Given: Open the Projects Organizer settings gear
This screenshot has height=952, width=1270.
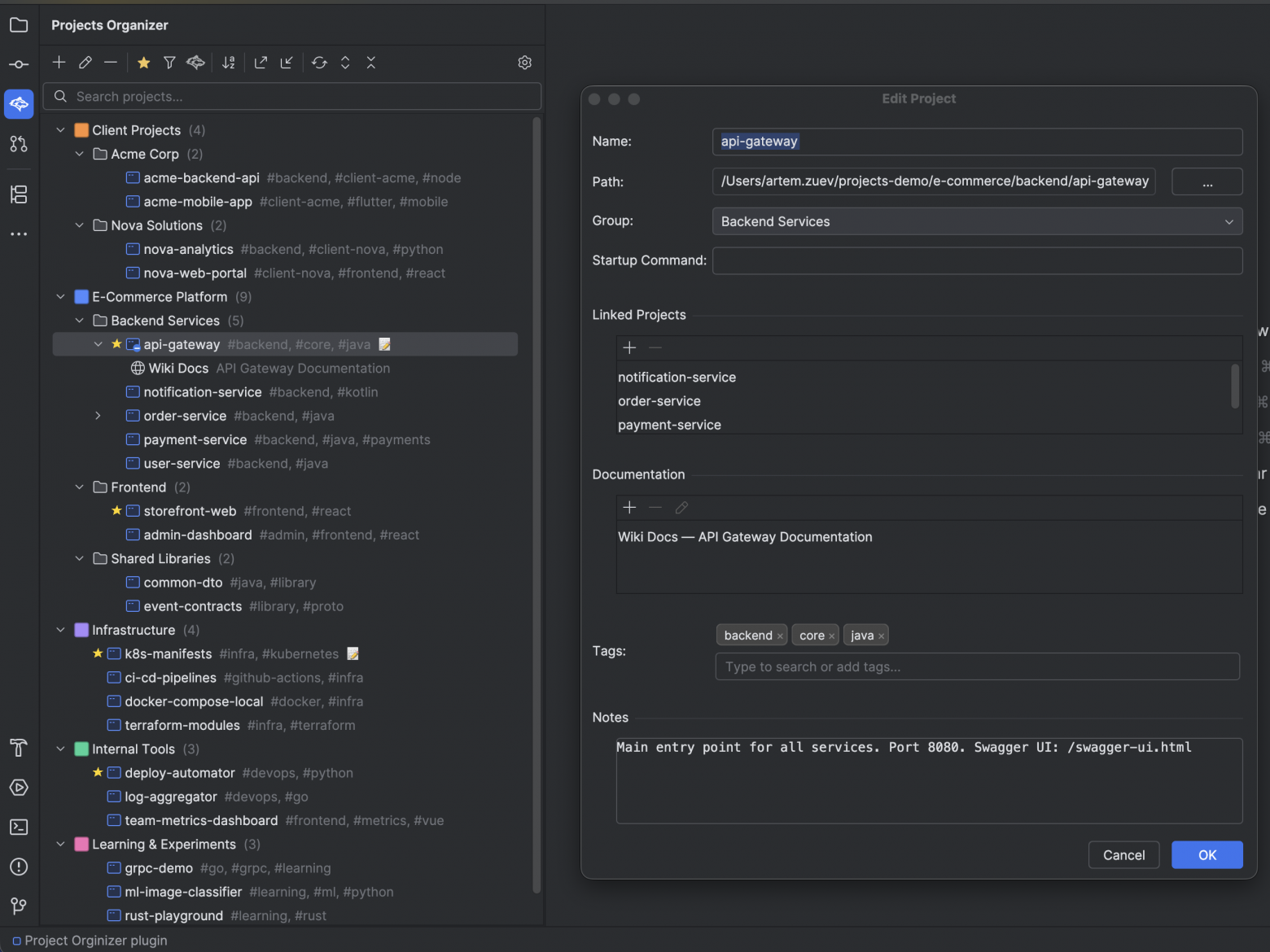Looking at the screenshot, I should [525, 63].
